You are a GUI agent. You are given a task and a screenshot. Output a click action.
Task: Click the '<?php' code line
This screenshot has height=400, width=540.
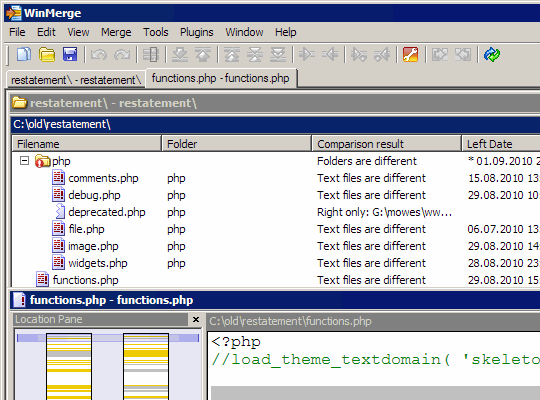point(236,342)
